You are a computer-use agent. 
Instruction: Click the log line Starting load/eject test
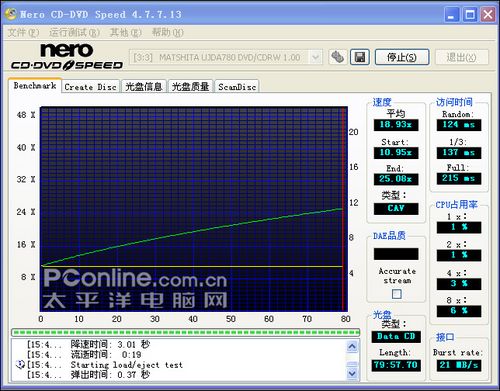click(x=127, y=365)
